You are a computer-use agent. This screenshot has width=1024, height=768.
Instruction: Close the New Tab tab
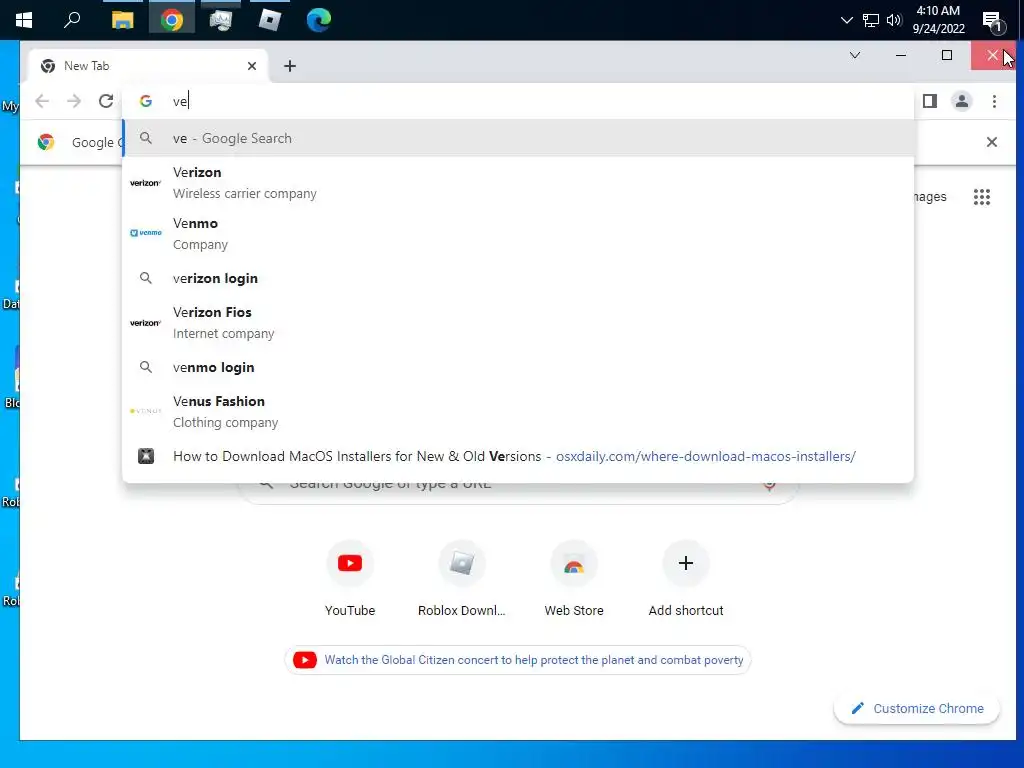tap(252, 66)
